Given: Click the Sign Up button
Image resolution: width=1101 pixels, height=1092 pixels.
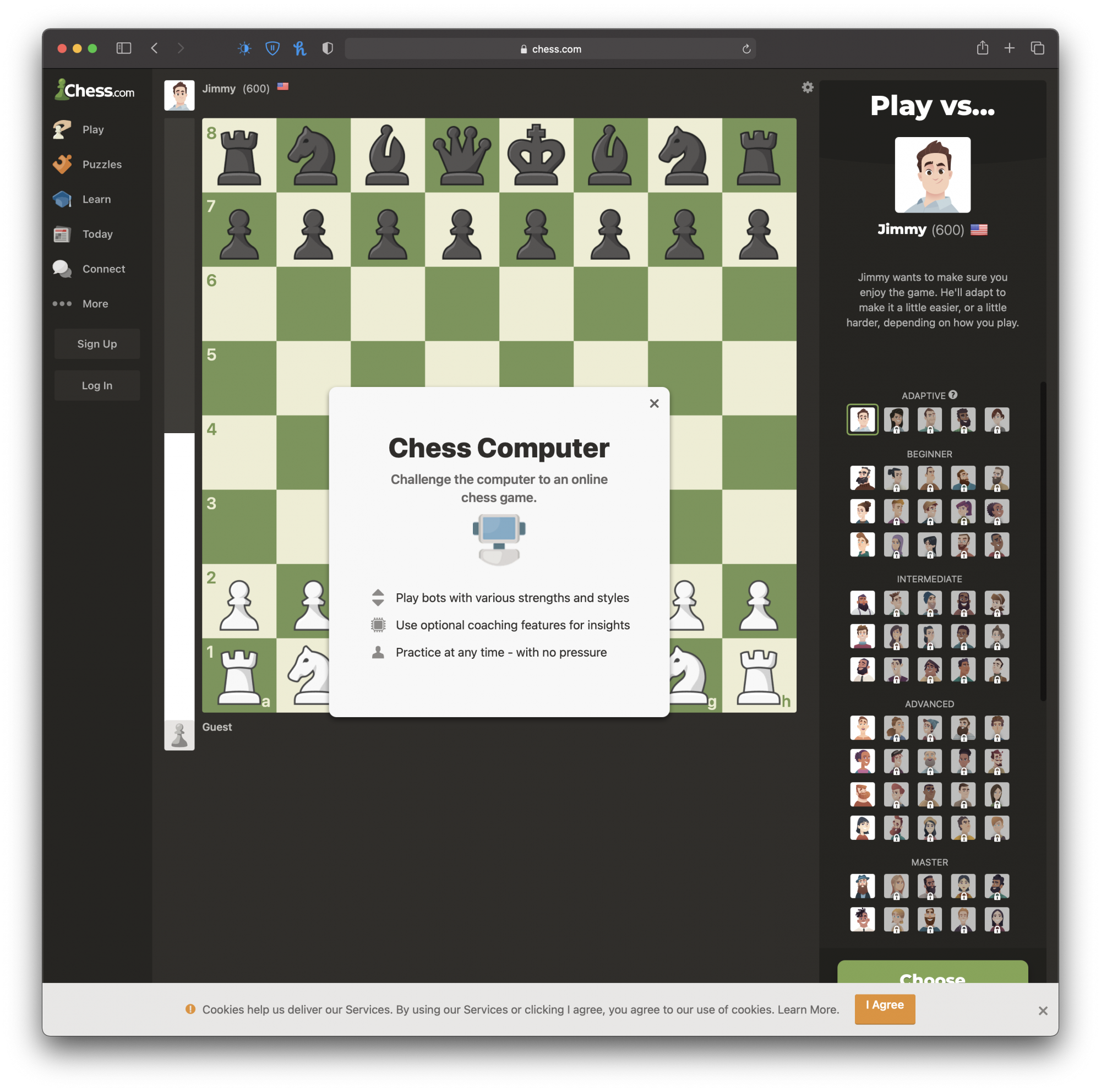Looking at the screenshot, I should (x=97, y=343).
